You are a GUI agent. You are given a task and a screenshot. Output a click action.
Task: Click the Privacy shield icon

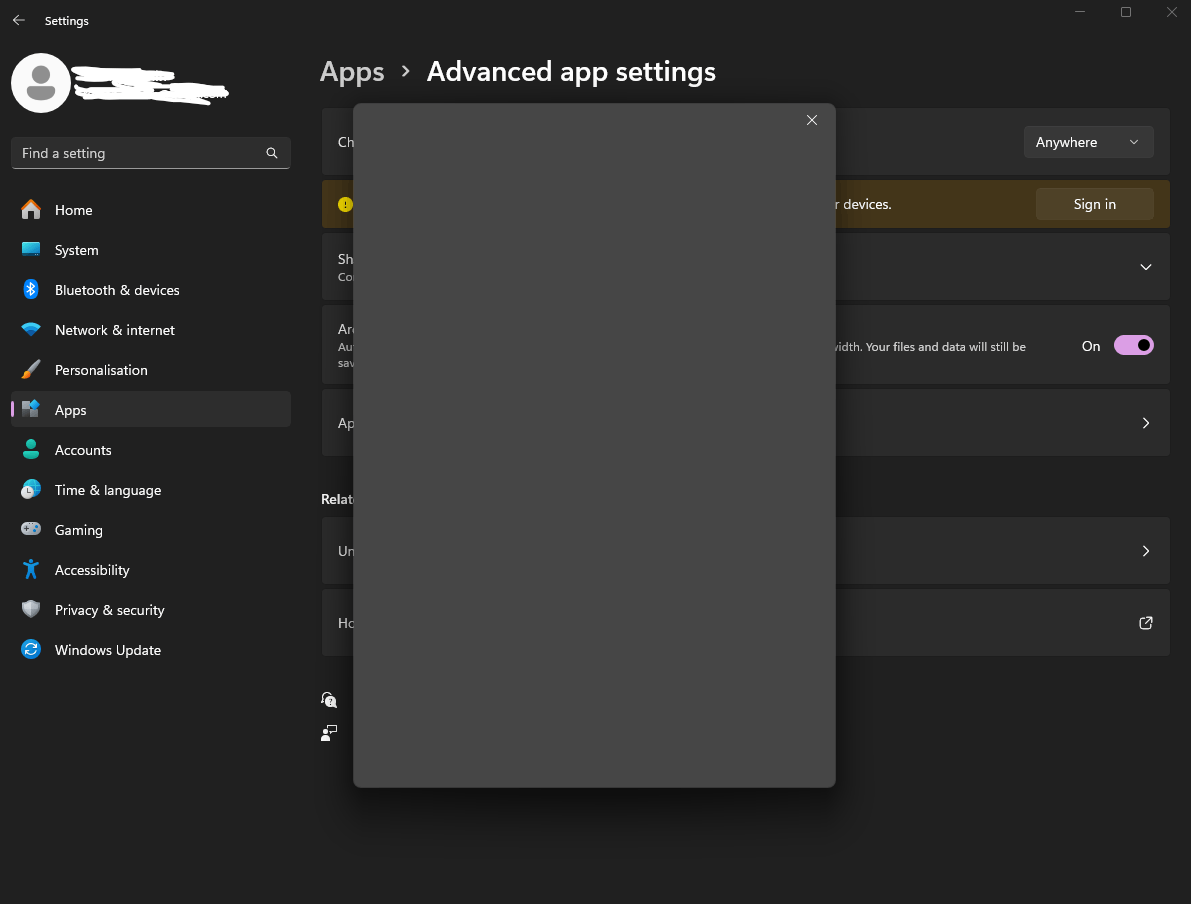(31, 609)
